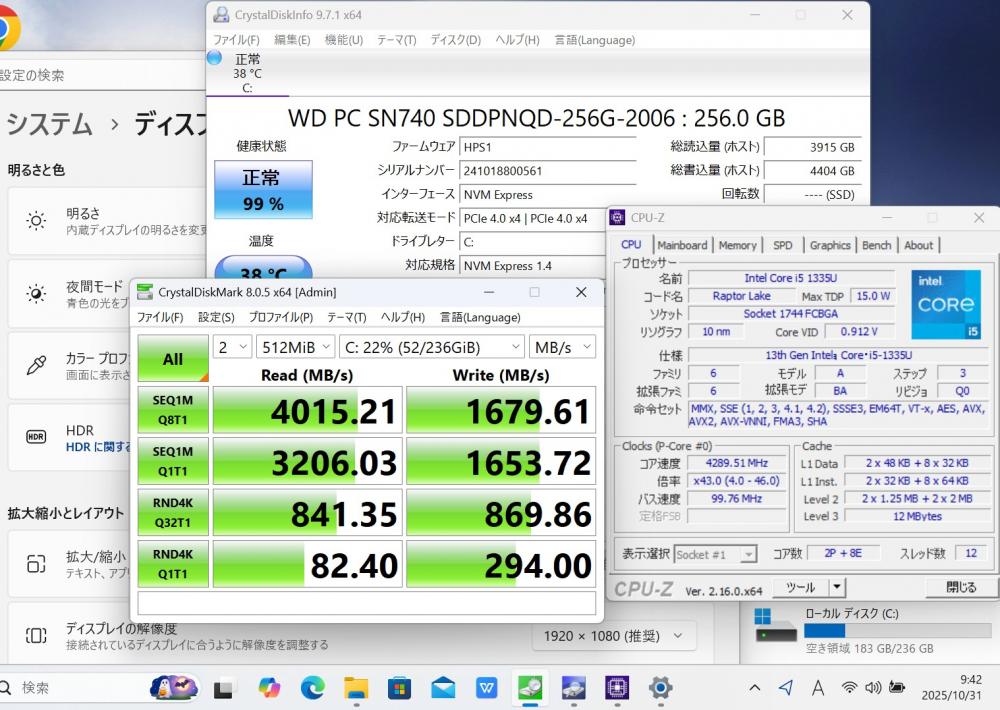Click the blue health status disk icon for C:

click(x=214, y=58)
